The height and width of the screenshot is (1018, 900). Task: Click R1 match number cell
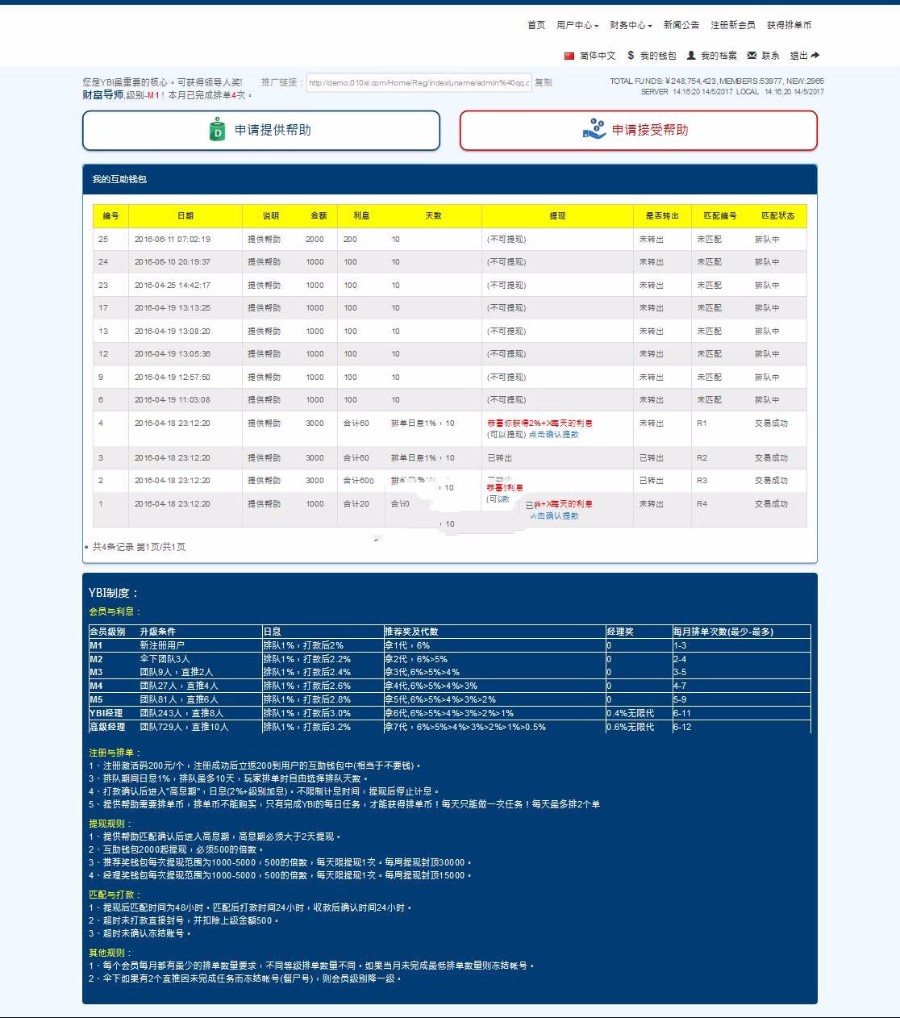(x=702, y=423)
